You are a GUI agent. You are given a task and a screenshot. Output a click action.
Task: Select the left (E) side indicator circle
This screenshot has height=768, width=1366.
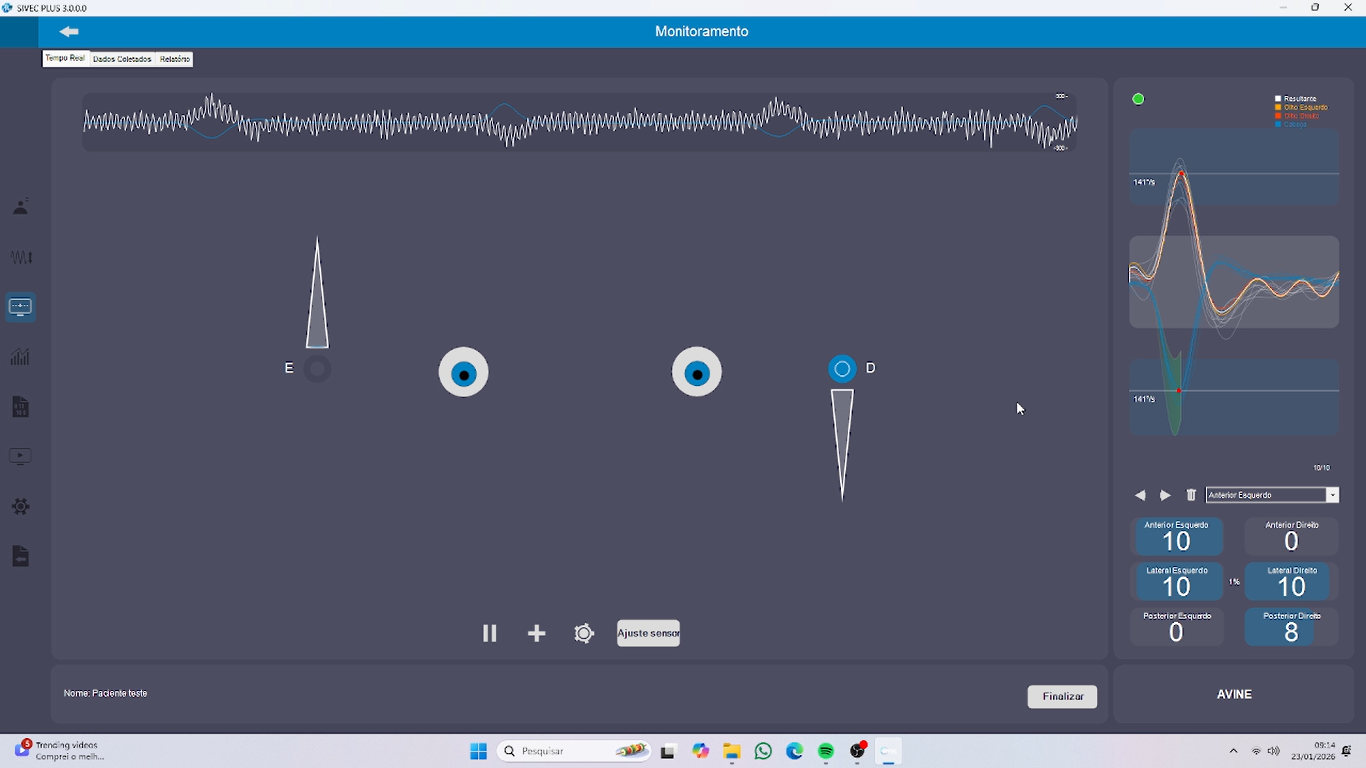[x=317, y=369]
